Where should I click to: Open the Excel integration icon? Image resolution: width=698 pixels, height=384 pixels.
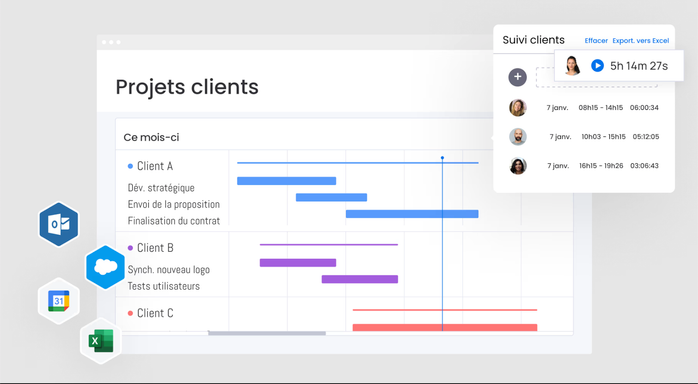click(101, 341)
